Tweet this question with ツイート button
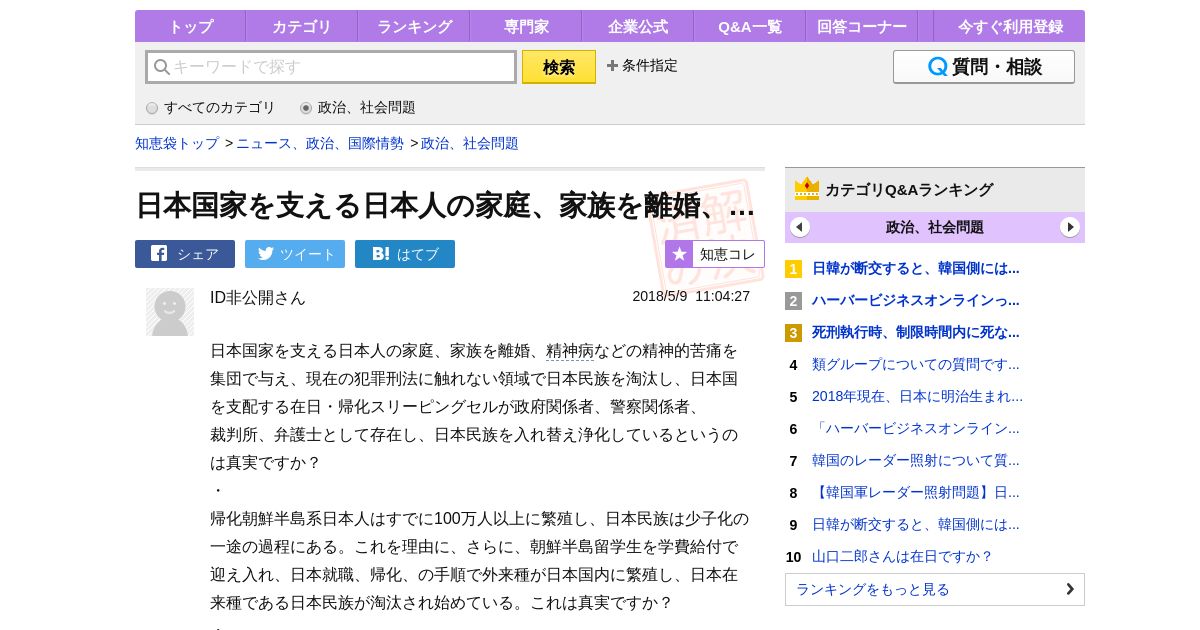 (295, 254)
